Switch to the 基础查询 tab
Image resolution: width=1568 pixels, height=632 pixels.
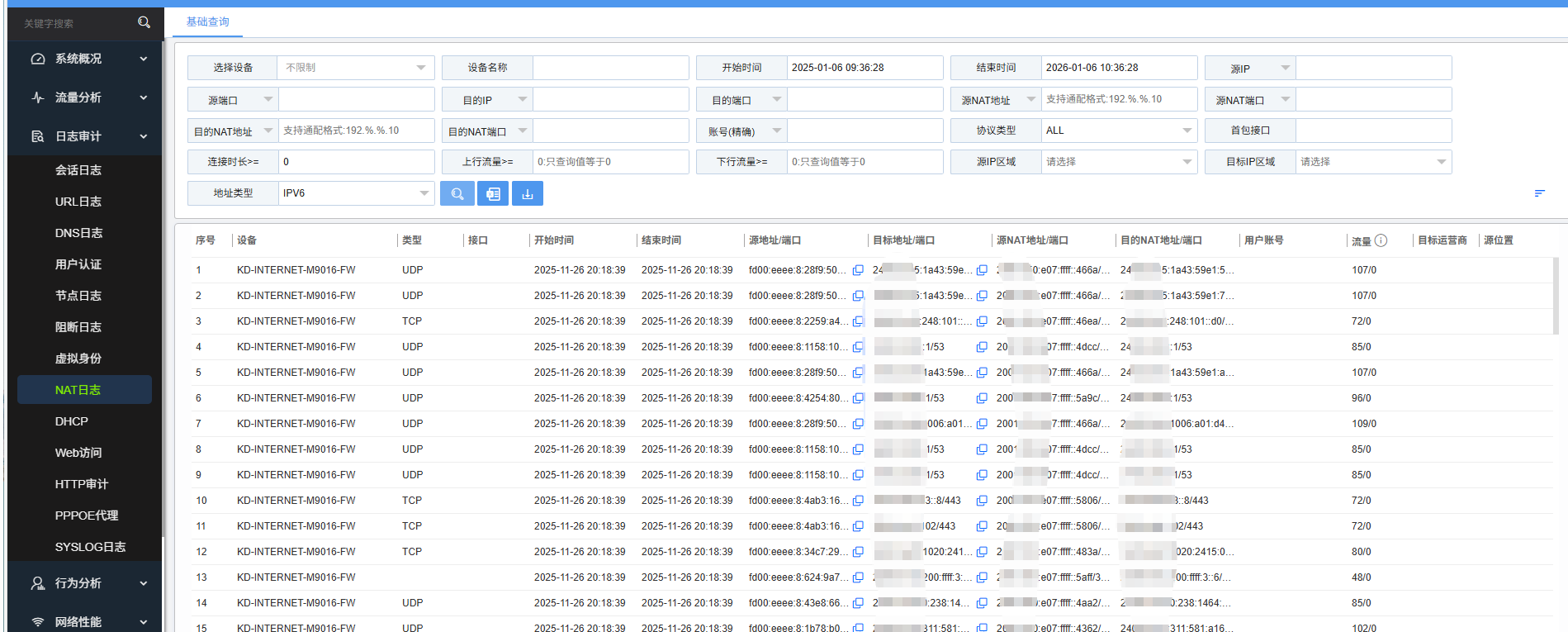tap(207, 22)
